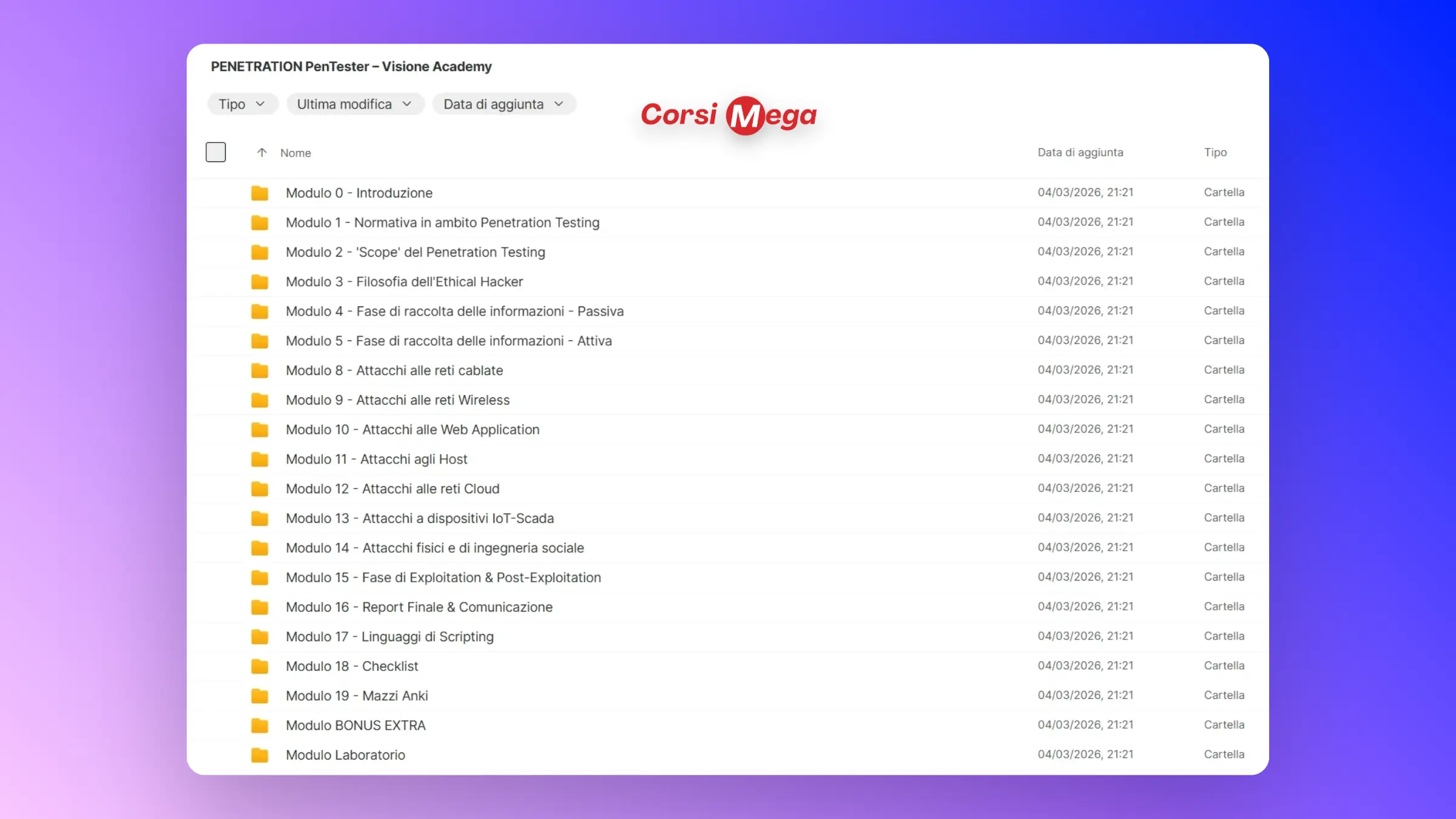The height and width of the screenshot is (819, 1456).
Task: Click the Corsi Mega logo
Action: (729, 115)
